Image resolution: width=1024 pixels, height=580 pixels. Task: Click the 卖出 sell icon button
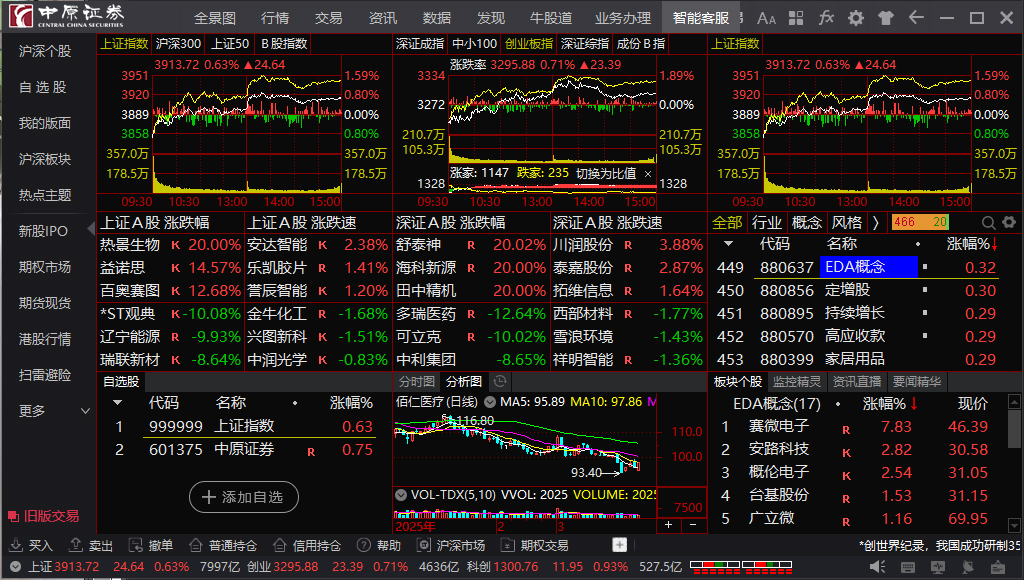click(x=91, y=545)
